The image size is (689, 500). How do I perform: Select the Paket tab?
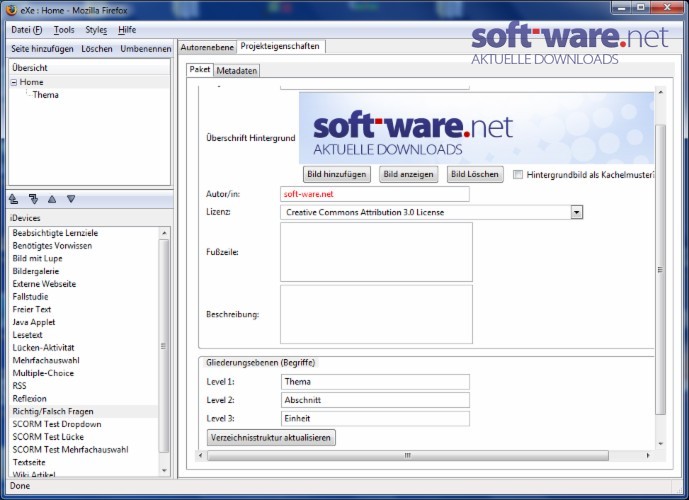pos(200,69)
